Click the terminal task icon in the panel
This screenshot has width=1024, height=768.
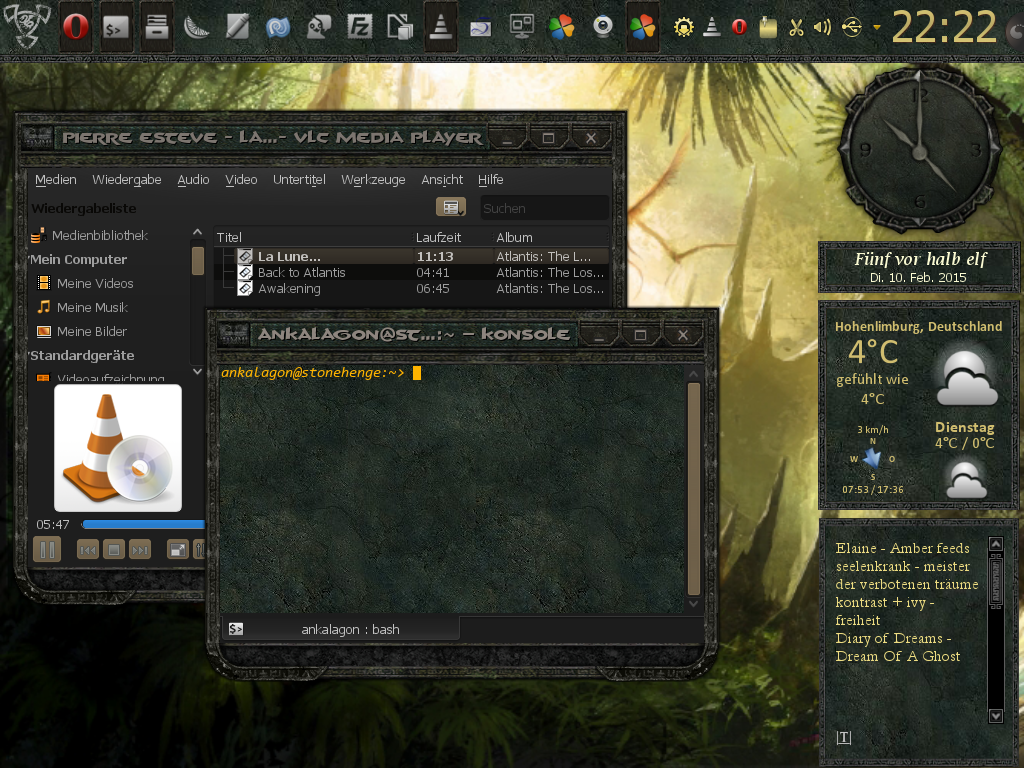(x=117, y=27)
